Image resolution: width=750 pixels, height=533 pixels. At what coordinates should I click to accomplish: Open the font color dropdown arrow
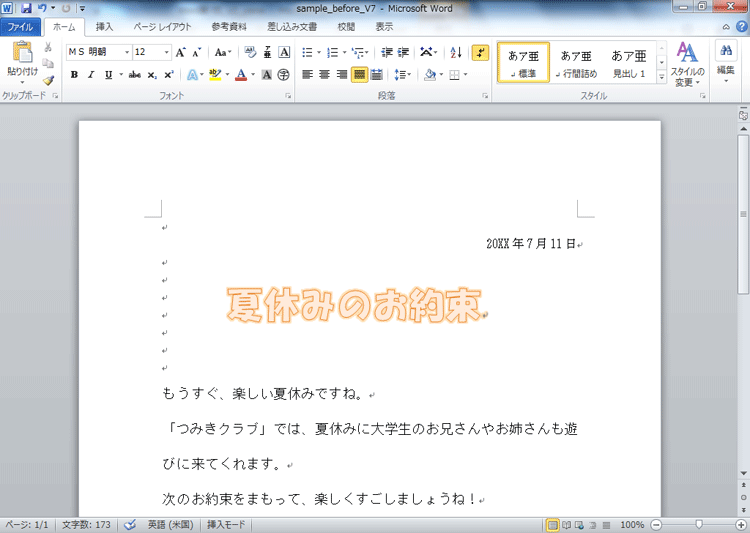253,75
